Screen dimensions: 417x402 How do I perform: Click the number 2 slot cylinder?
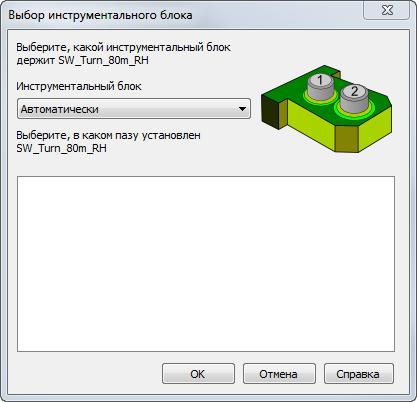point(354,98)
